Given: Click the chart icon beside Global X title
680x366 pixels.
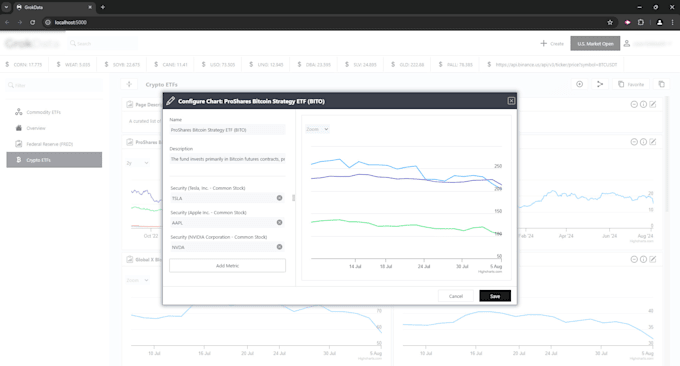Looking at the screenshot, I should click(x=129, y=259).
